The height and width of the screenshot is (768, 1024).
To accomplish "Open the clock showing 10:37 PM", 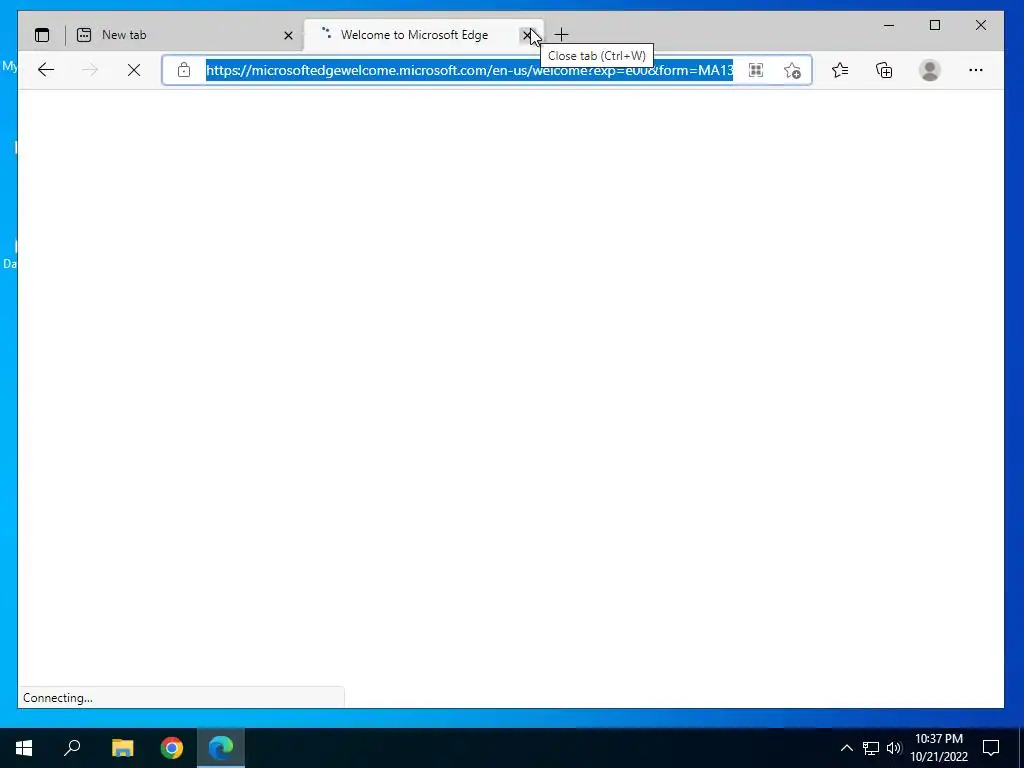I will pos(939,748).
